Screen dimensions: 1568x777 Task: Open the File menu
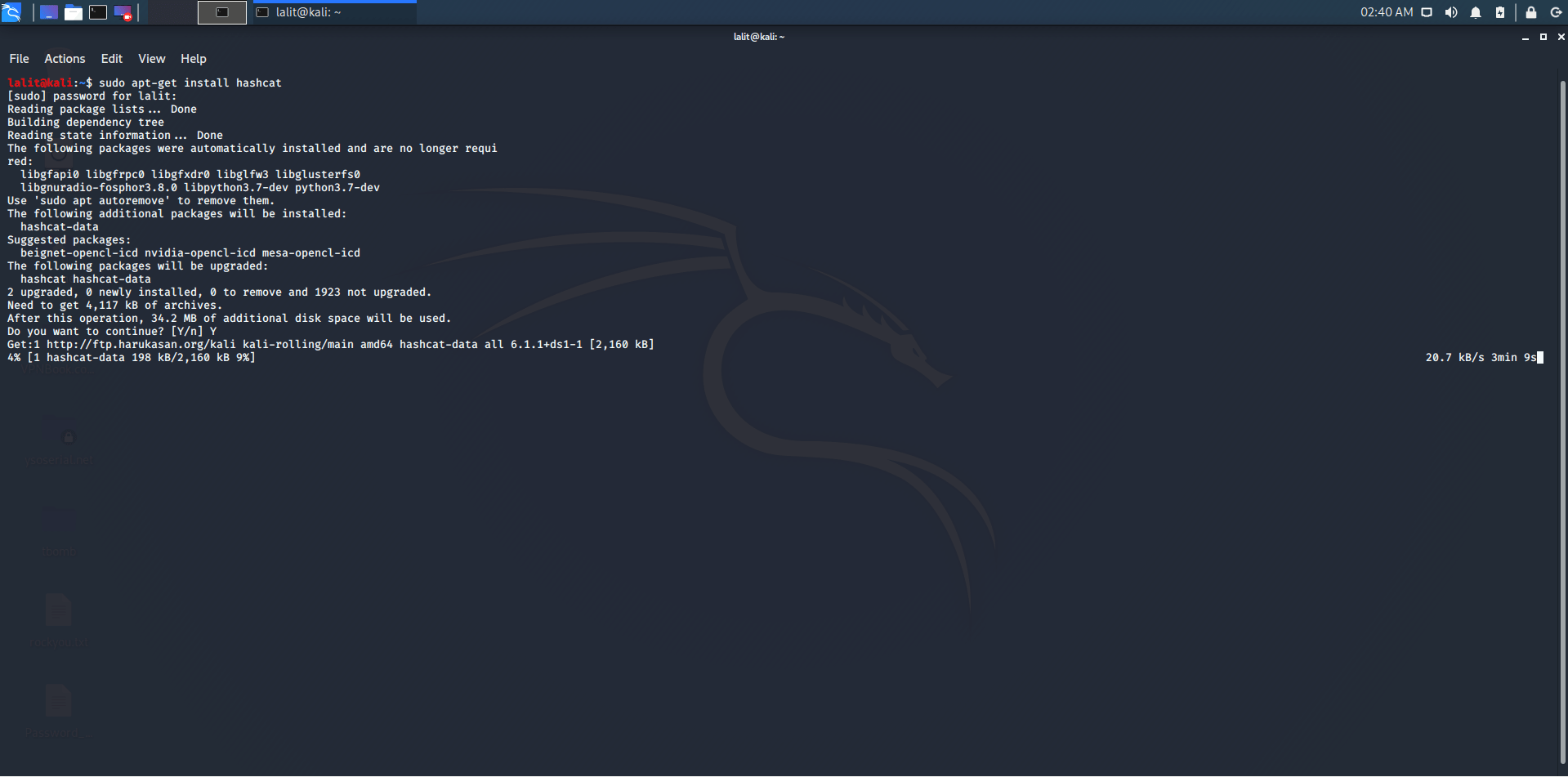tap(19, 59)
